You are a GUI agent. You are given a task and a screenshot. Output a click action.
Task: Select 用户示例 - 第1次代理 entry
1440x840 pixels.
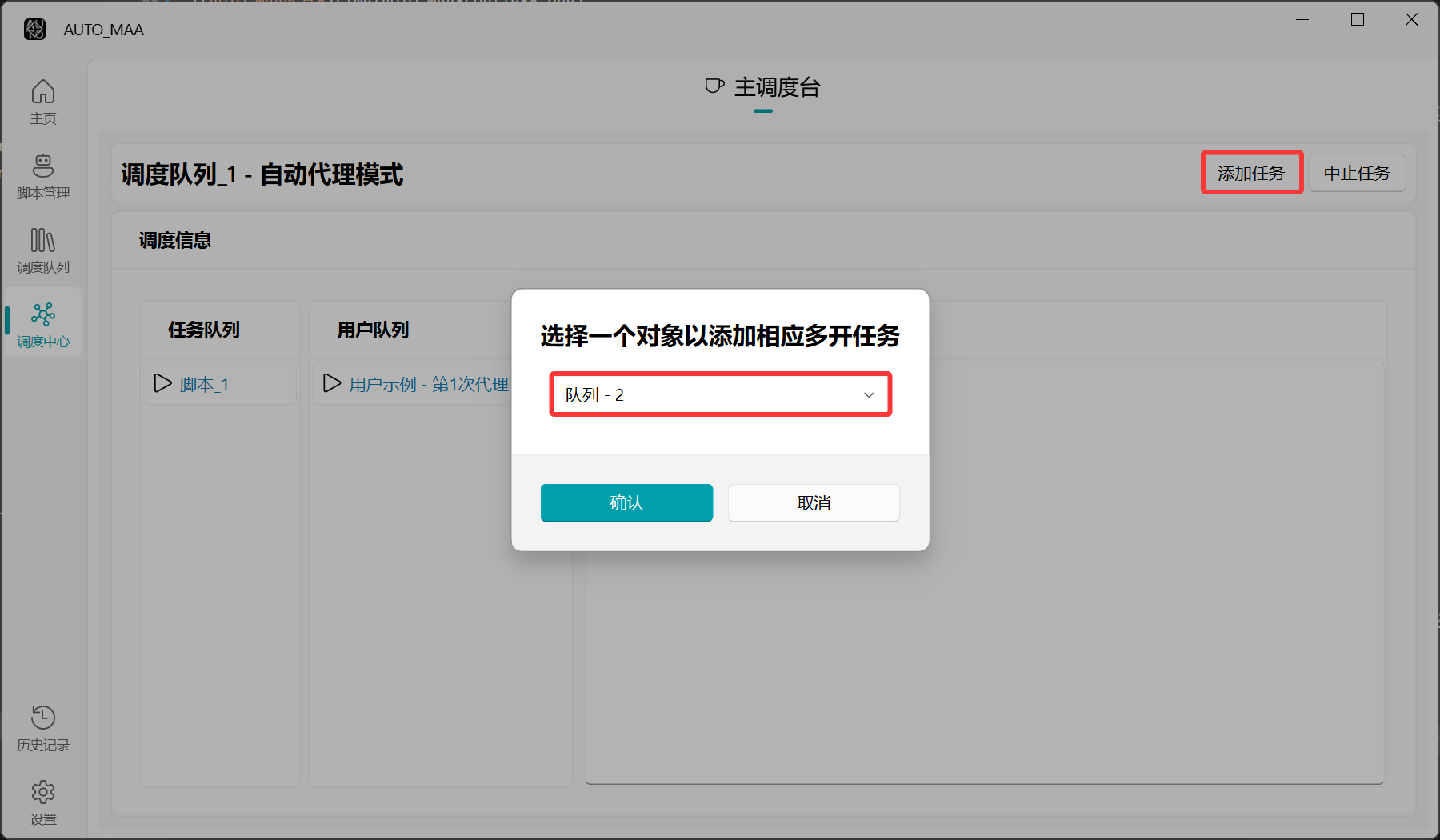point(429,385)
